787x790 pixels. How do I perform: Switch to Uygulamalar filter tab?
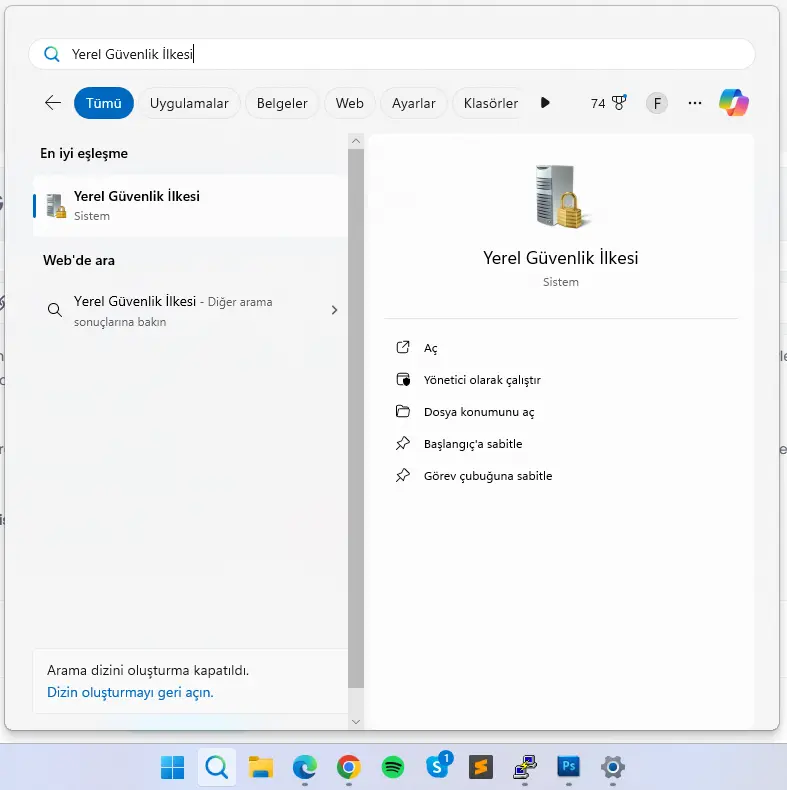pyautogui.click(x=189, y=103)
